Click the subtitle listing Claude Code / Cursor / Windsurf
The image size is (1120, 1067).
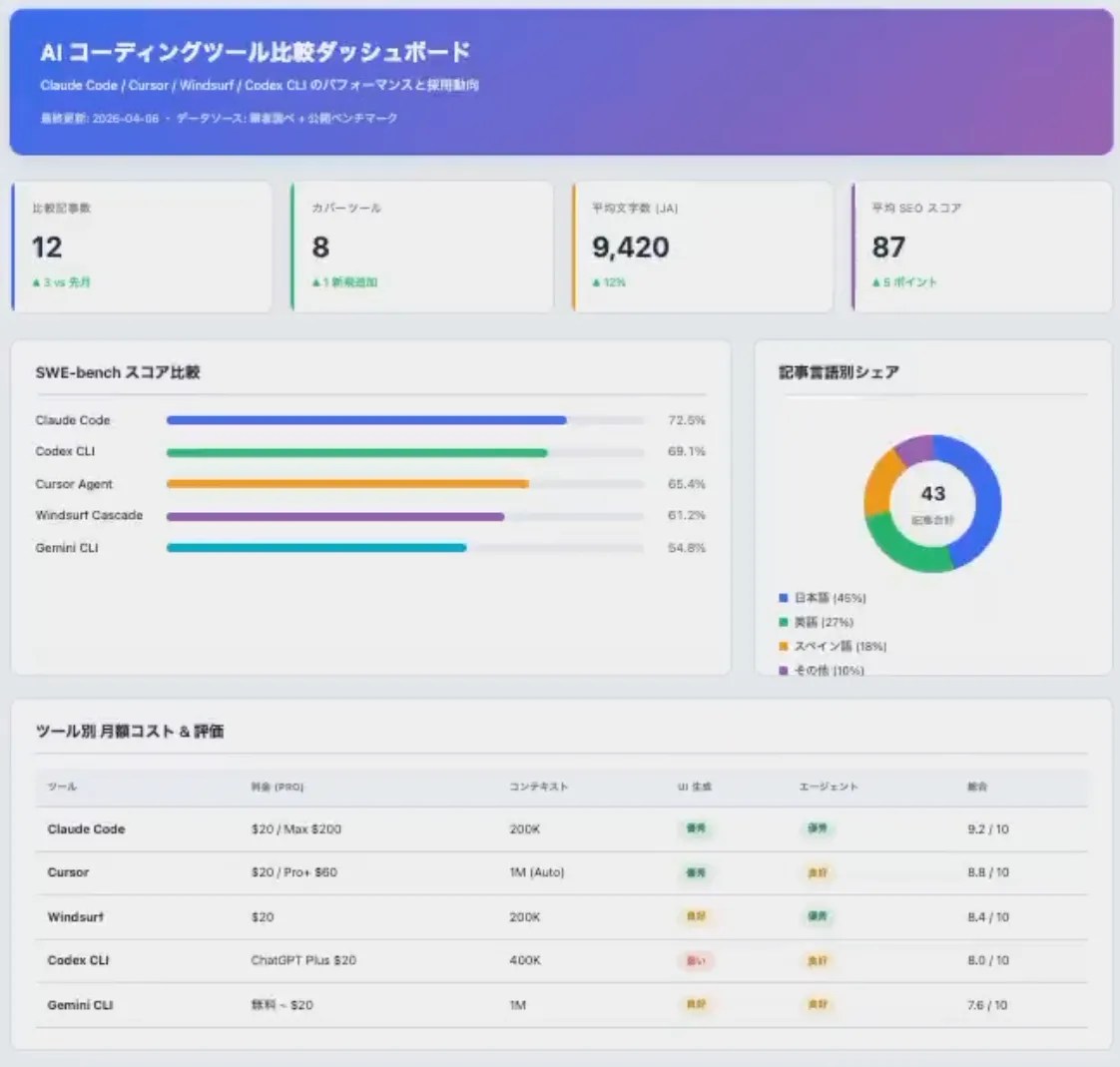(x=260, y=85)
